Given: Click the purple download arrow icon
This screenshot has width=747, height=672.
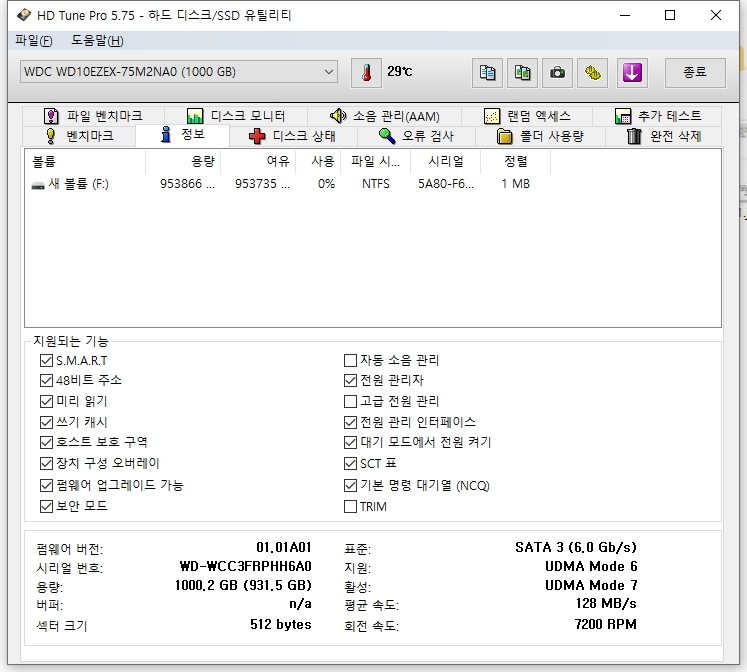Looking at the screenshot, I should [632, 73].
